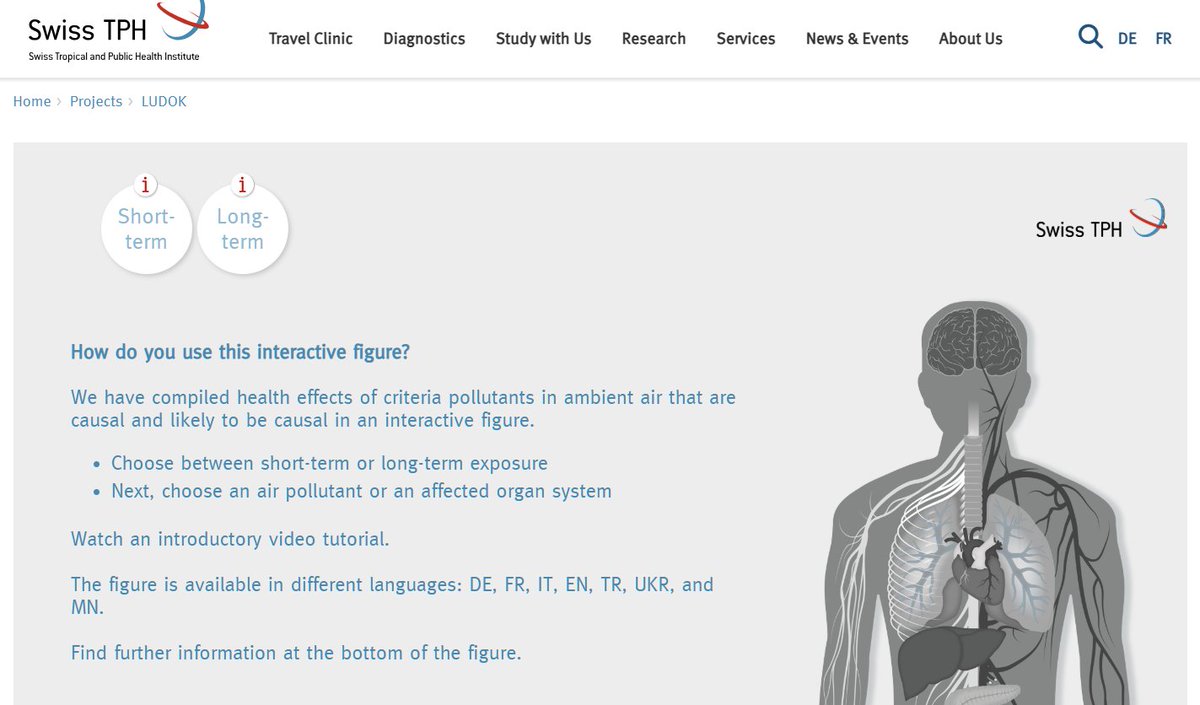The width and height of the screenshot is (1200, 705).
Task: Click the info icon above Long-term
Action: pyautogui.click(x=242, y=185)
